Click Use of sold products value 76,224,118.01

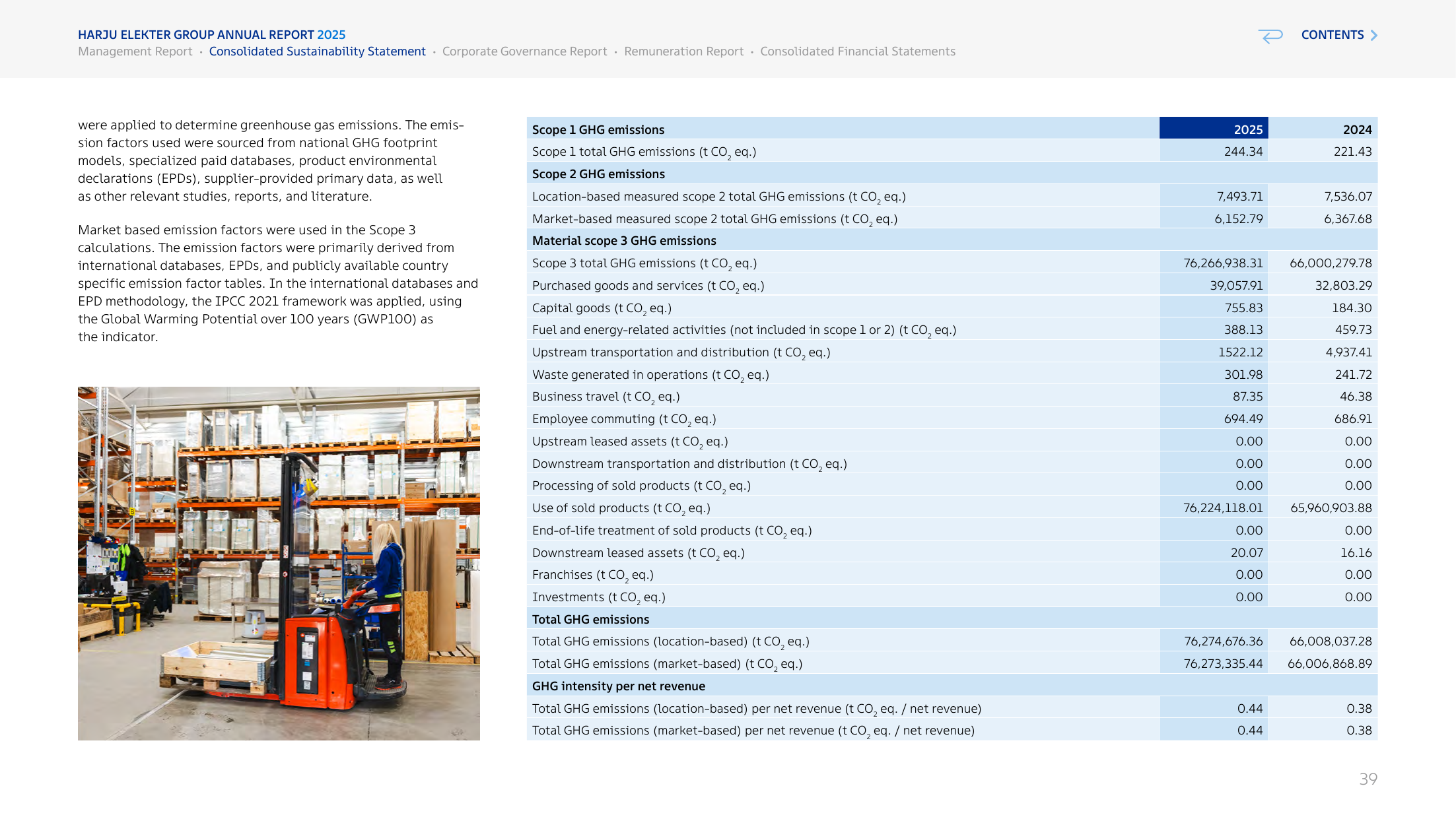[1223, 508]
